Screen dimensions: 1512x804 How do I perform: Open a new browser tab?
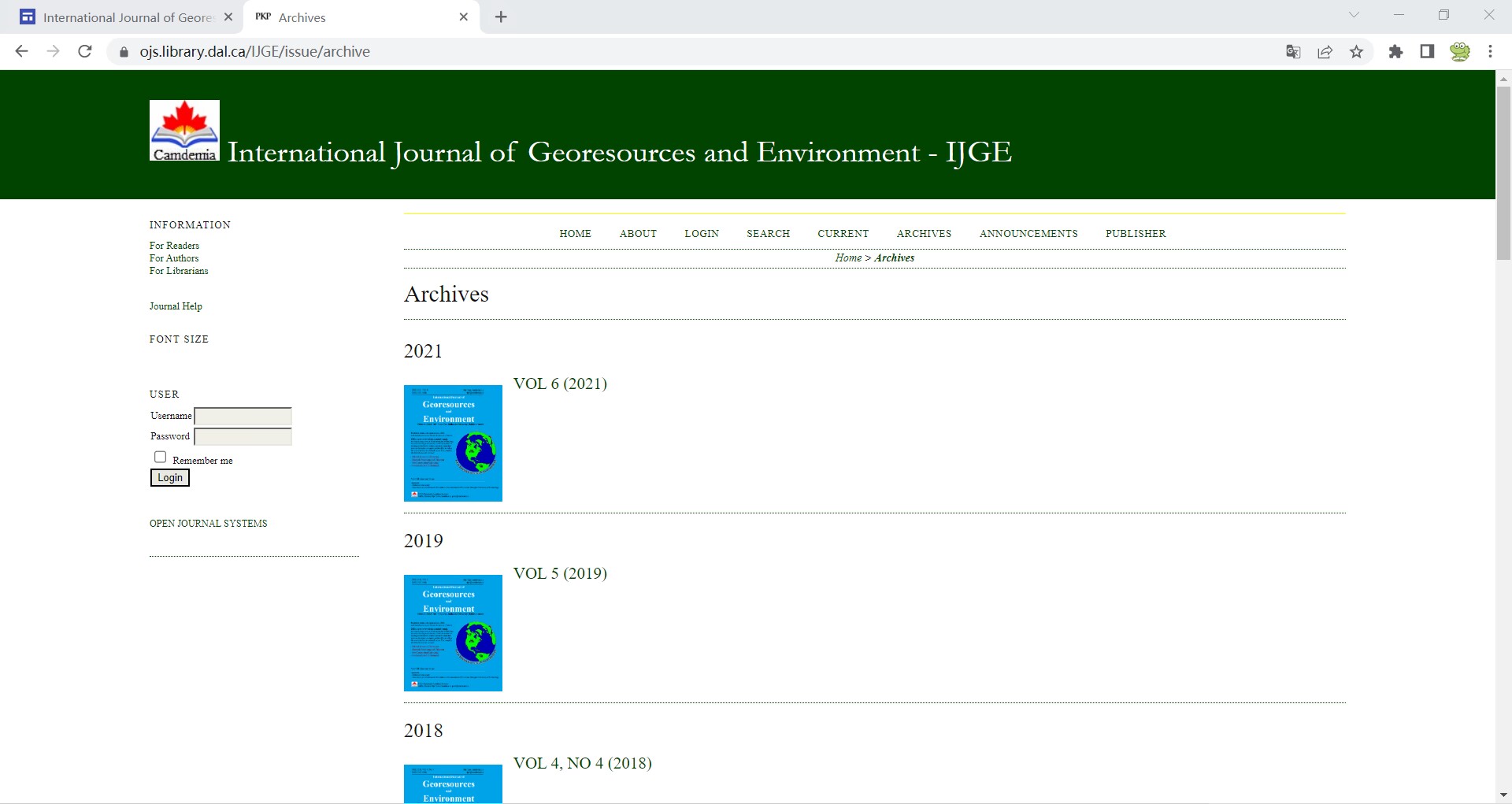tap(501, 17)
